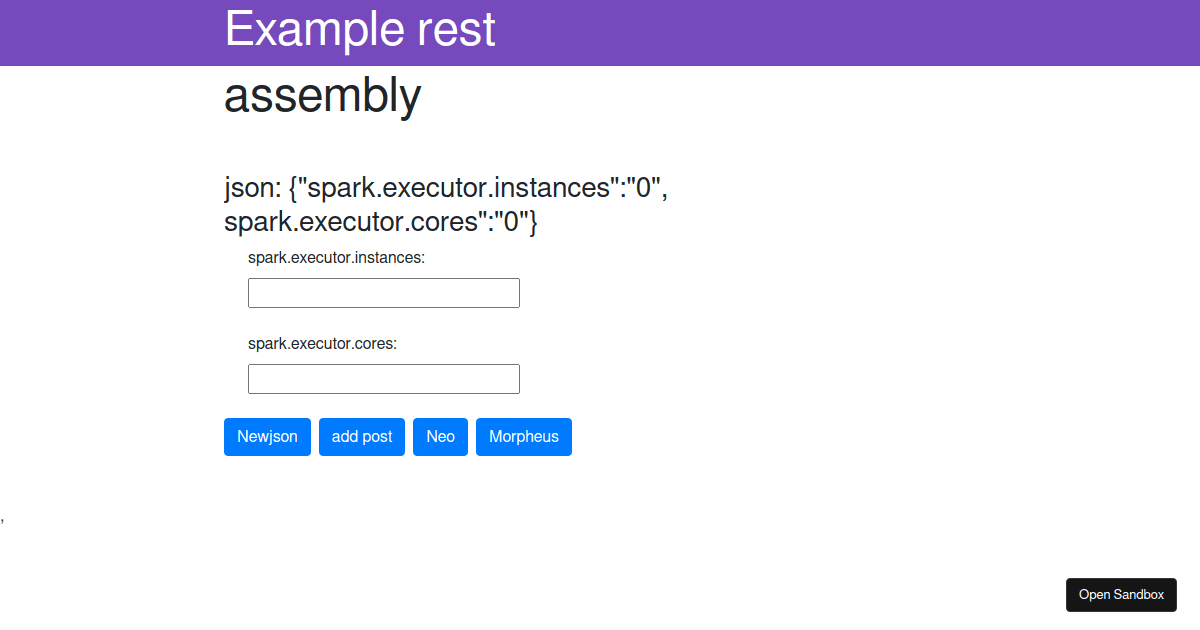
Task: Select the Morpheus button
Action: [x=523, y=436]
